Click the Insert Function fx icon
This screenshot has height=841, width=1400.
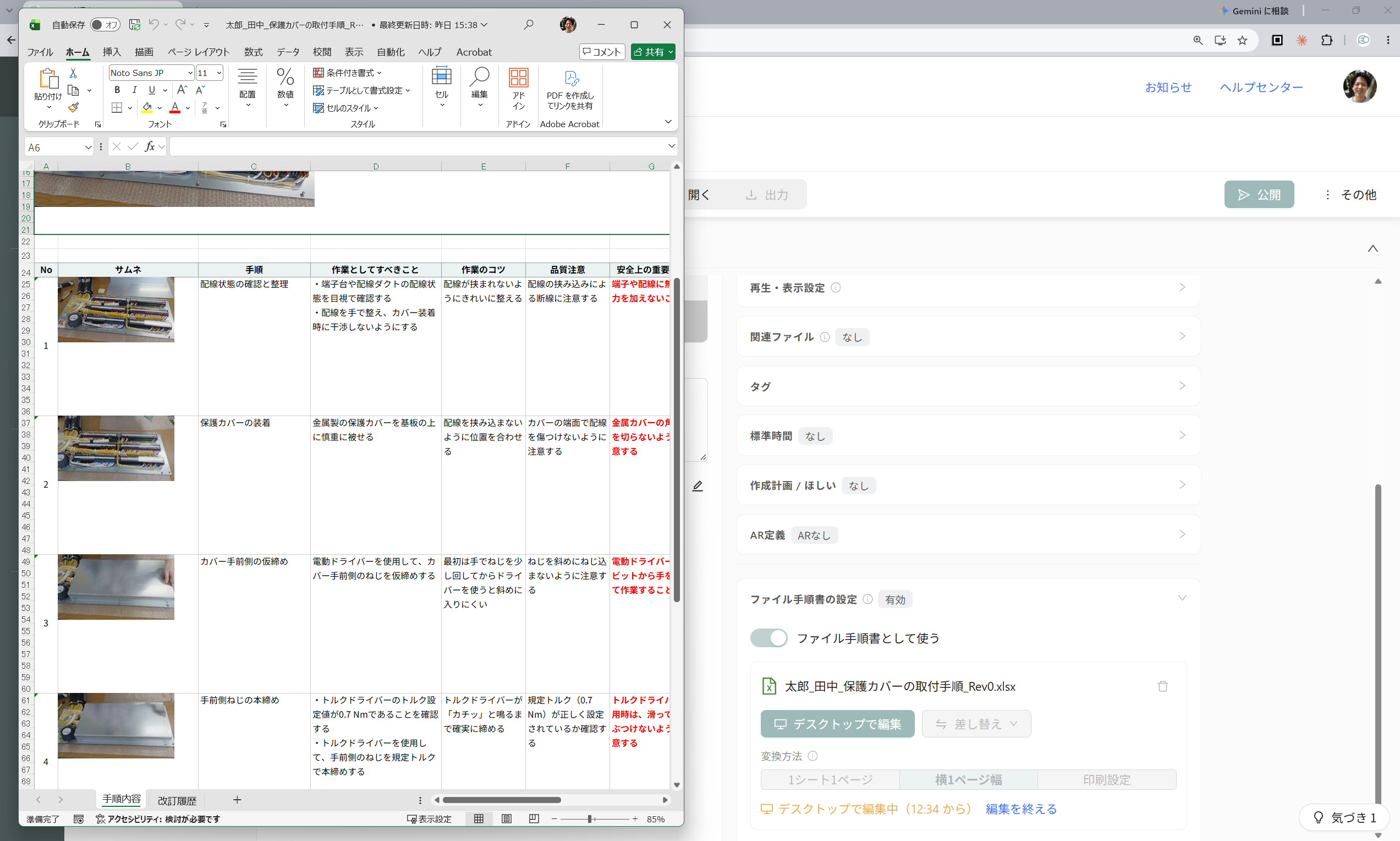pyautogui.click(x=150, y=147)
